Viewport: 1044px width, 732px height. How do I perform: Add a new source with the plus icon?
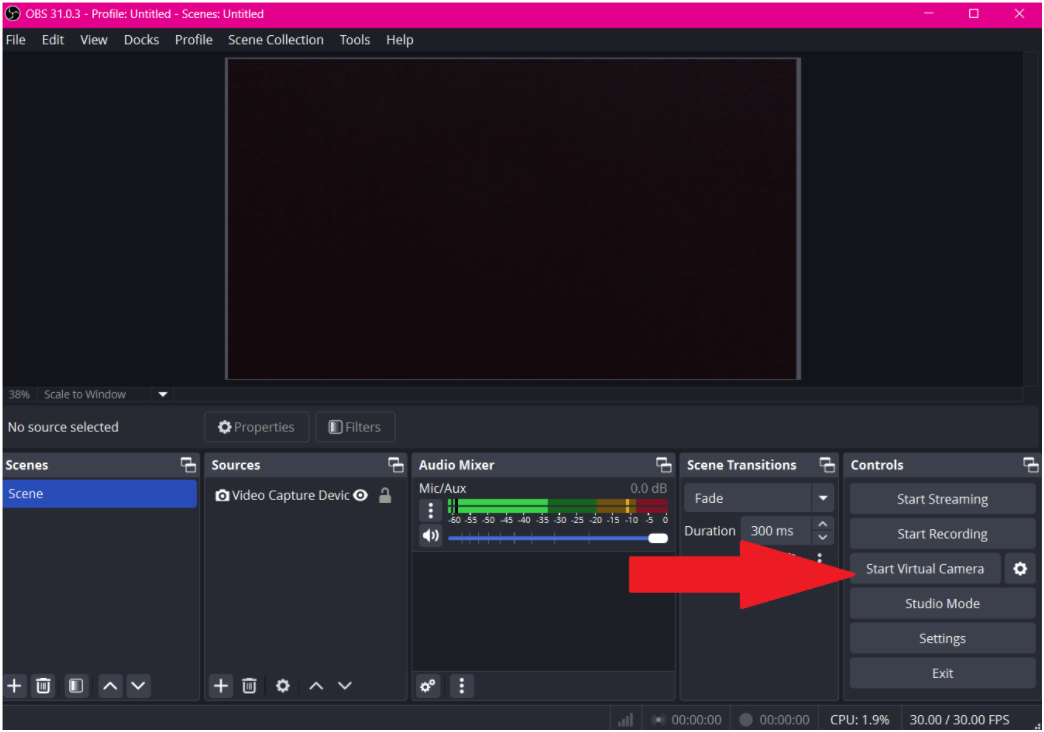click(220, 685)
